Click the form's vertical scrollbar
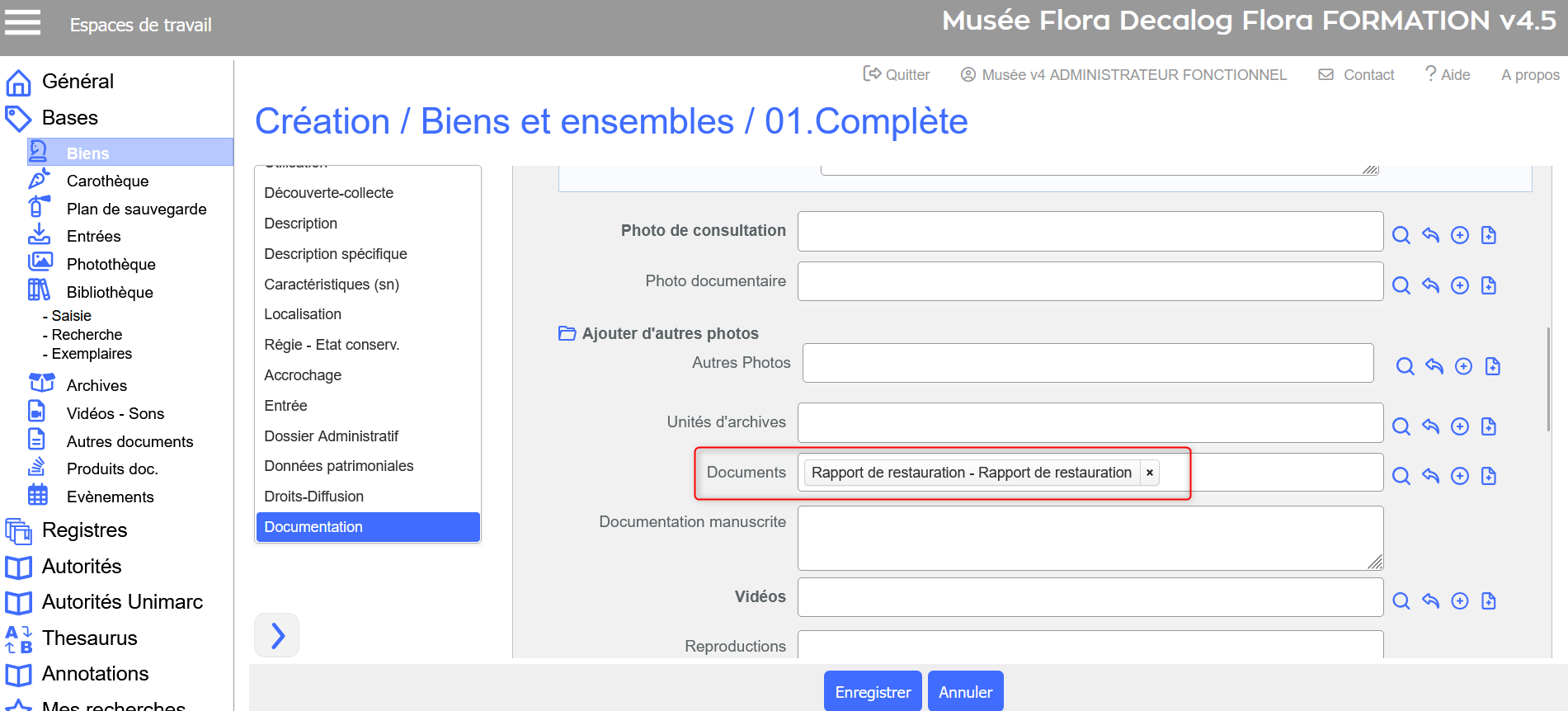1568x711 pixels. point(1548,379)
